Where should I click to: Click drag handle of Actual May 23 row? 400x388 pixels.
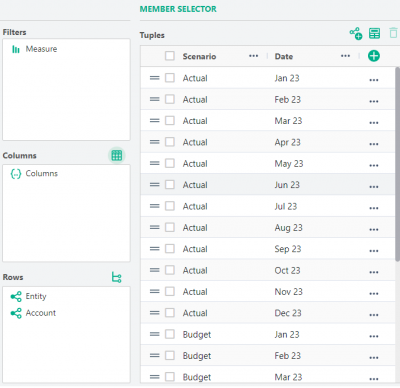(154, 163)
